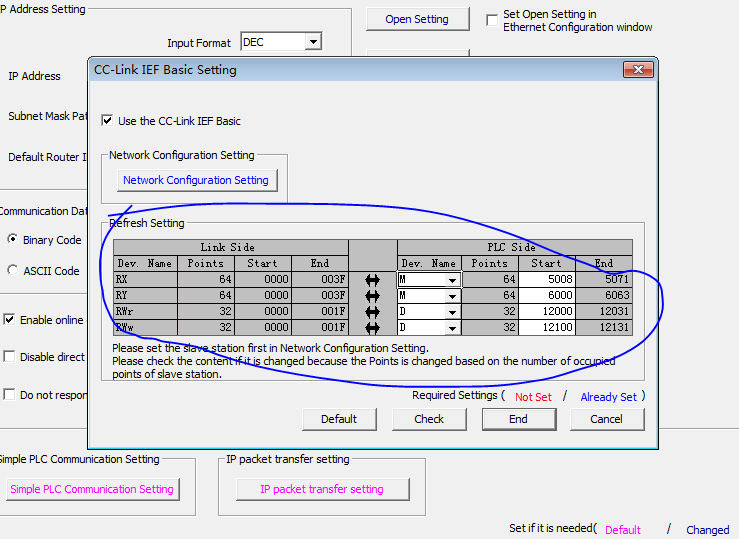Select the ASCII Code radio button
The height and width of the screenshot is (539, 739).
13,270
